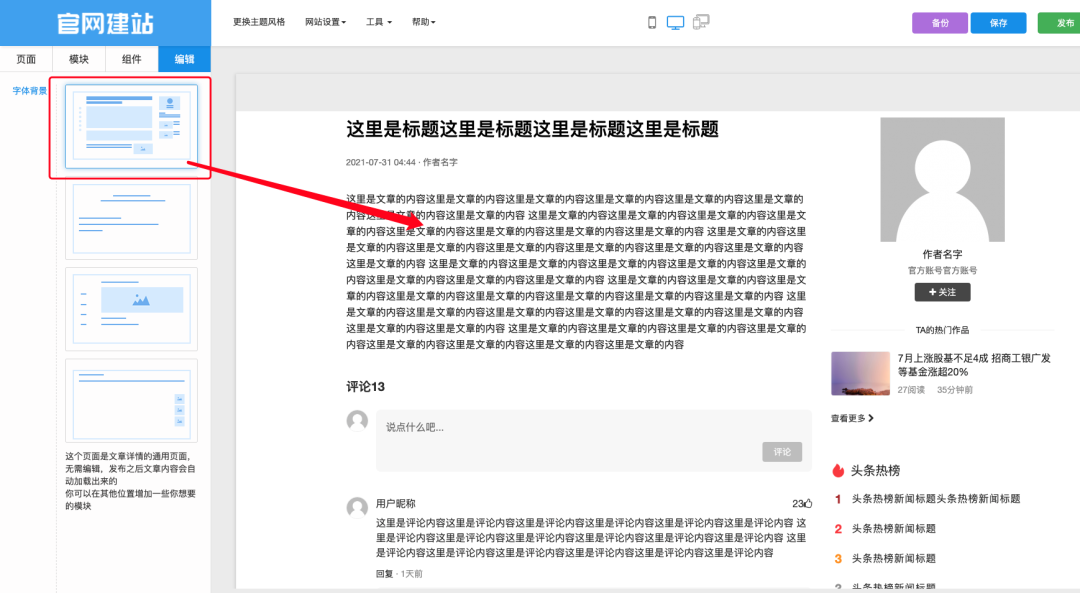
Task: Click avatar beside comment input box
Action: pyautogui.click(x=357, y=421)
